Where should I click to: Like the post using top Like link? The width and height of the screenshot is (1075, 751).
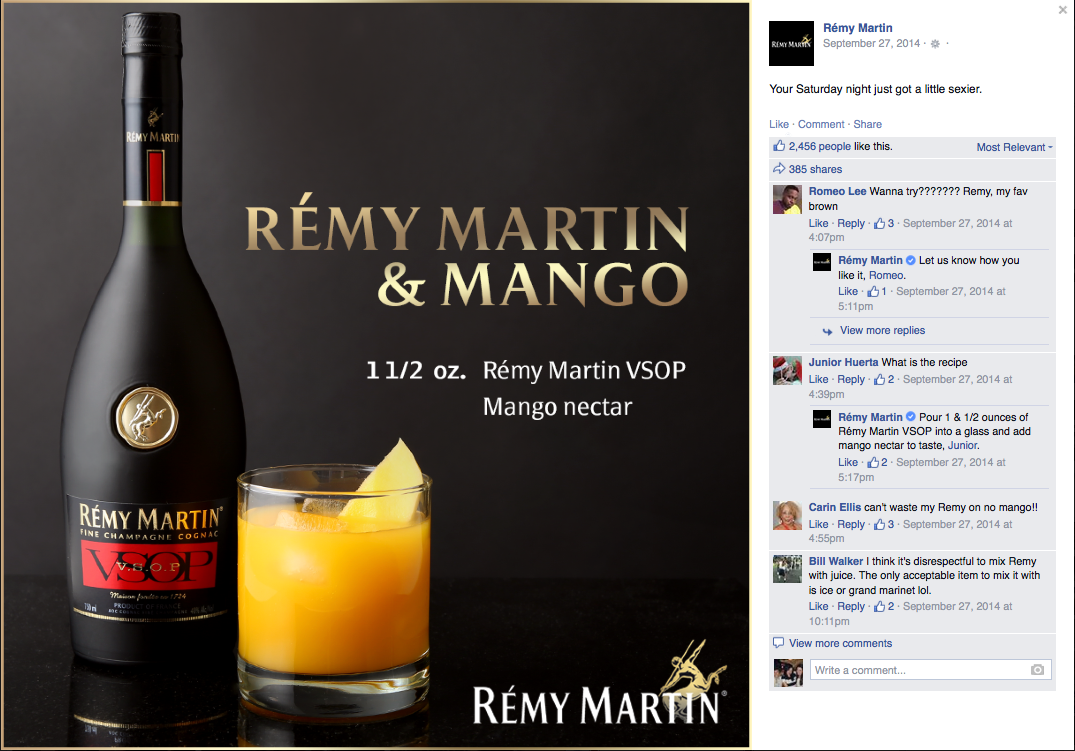(x=779, y=124)
